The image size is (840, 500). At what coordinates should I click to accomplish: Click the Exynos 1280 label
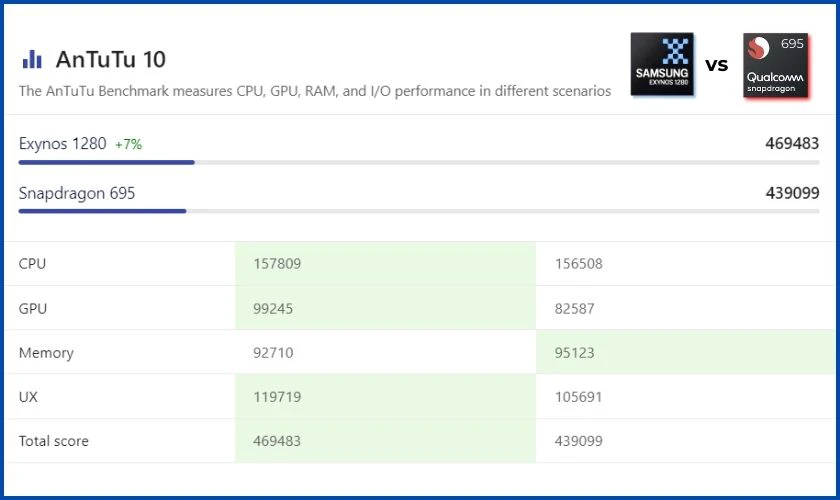[x=63, y=144]
